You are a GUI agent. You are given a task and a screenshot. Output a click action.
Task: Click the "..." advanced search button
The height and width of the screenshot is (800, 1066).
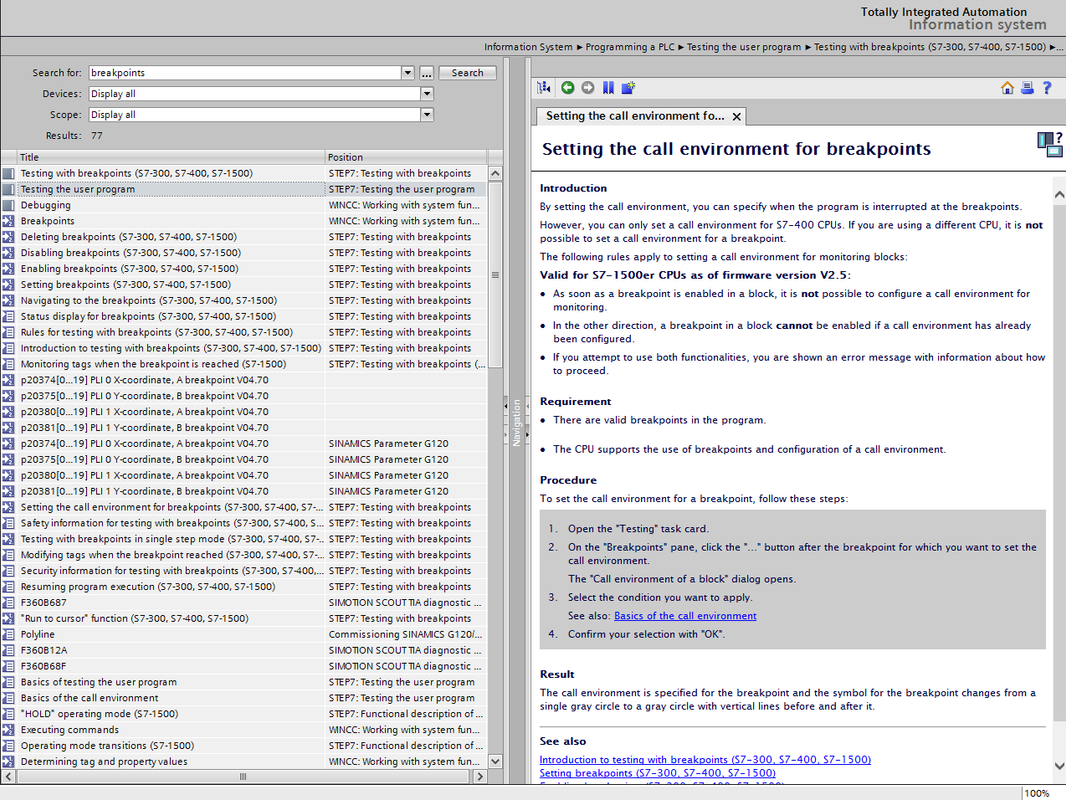point(426,73)
